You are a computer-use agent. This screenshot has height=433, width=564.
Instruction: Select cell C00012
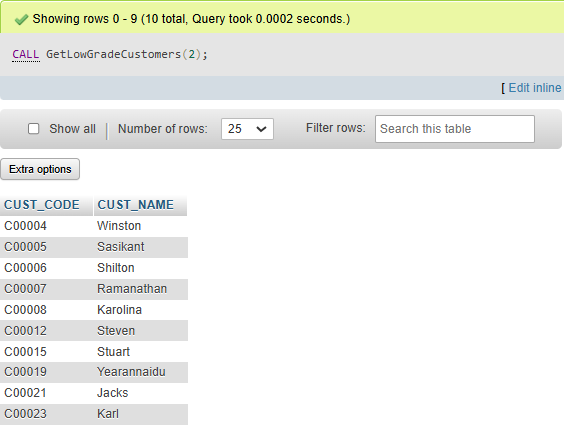tap(26, 331)
